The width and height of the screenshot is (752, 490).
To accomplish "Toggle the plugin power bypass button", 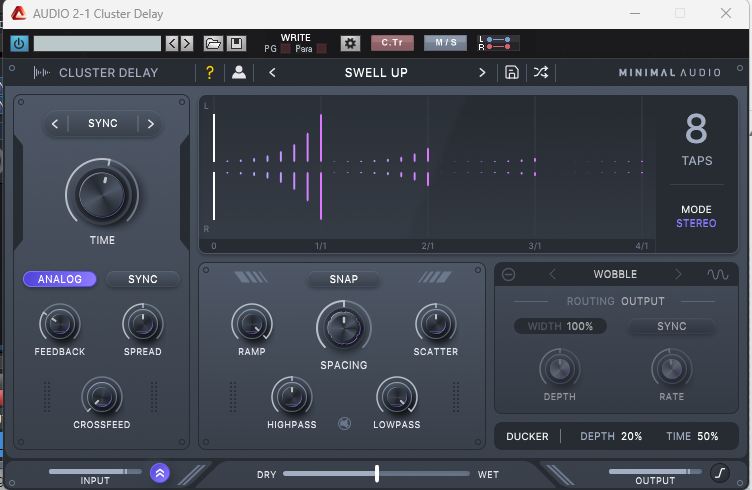I will pos(19,44).
